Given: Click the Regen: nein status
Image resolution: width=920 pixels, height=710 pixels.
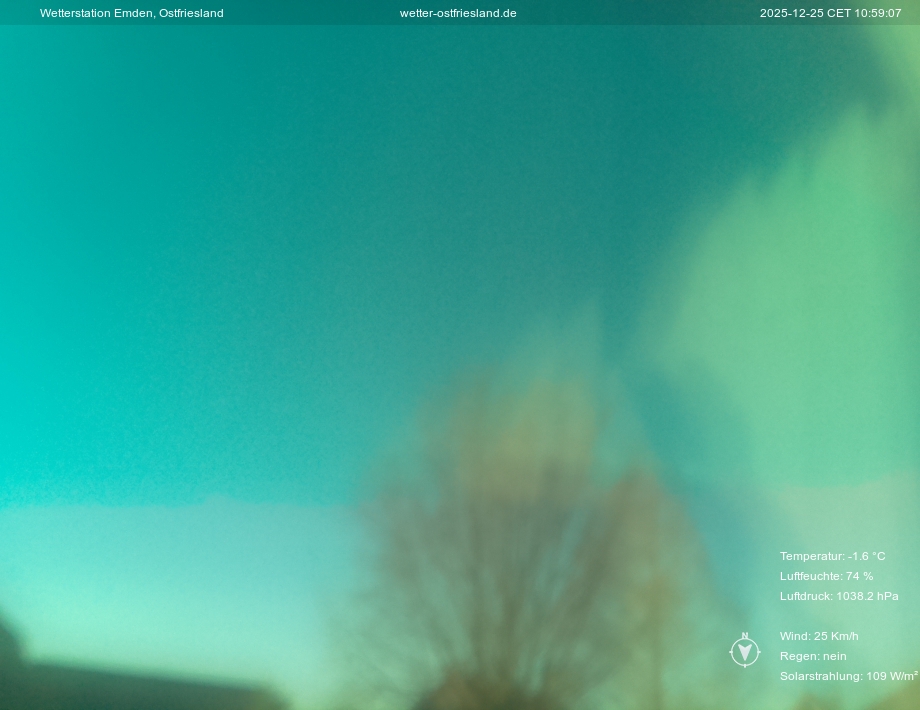Looking at the screenshot, I should [813, 656].
